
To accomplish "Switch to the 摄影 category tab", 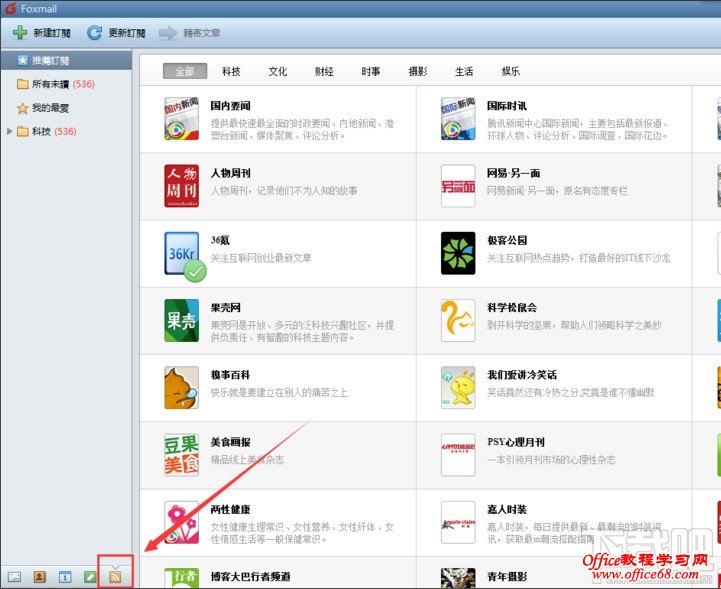I will click(x=418, y=71).
